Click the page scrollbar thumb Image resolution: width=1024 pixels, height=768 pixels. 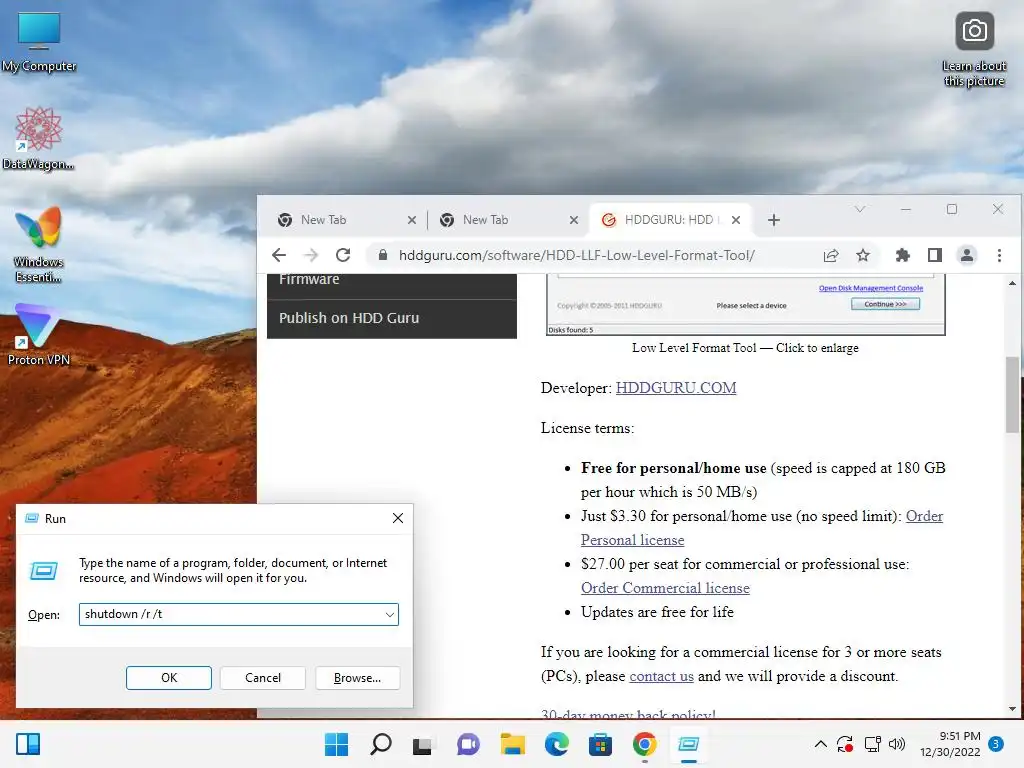pyautogui.click(x=1012, y=394)
